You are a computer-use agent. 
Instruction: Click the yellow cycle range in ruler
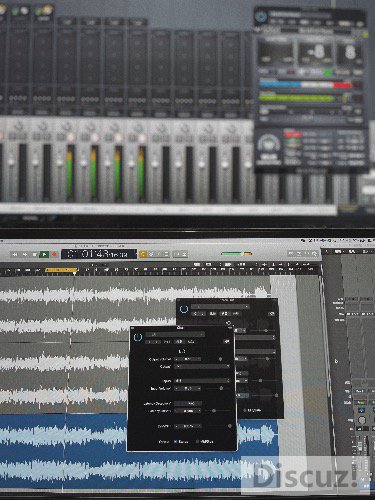[62, 269]
